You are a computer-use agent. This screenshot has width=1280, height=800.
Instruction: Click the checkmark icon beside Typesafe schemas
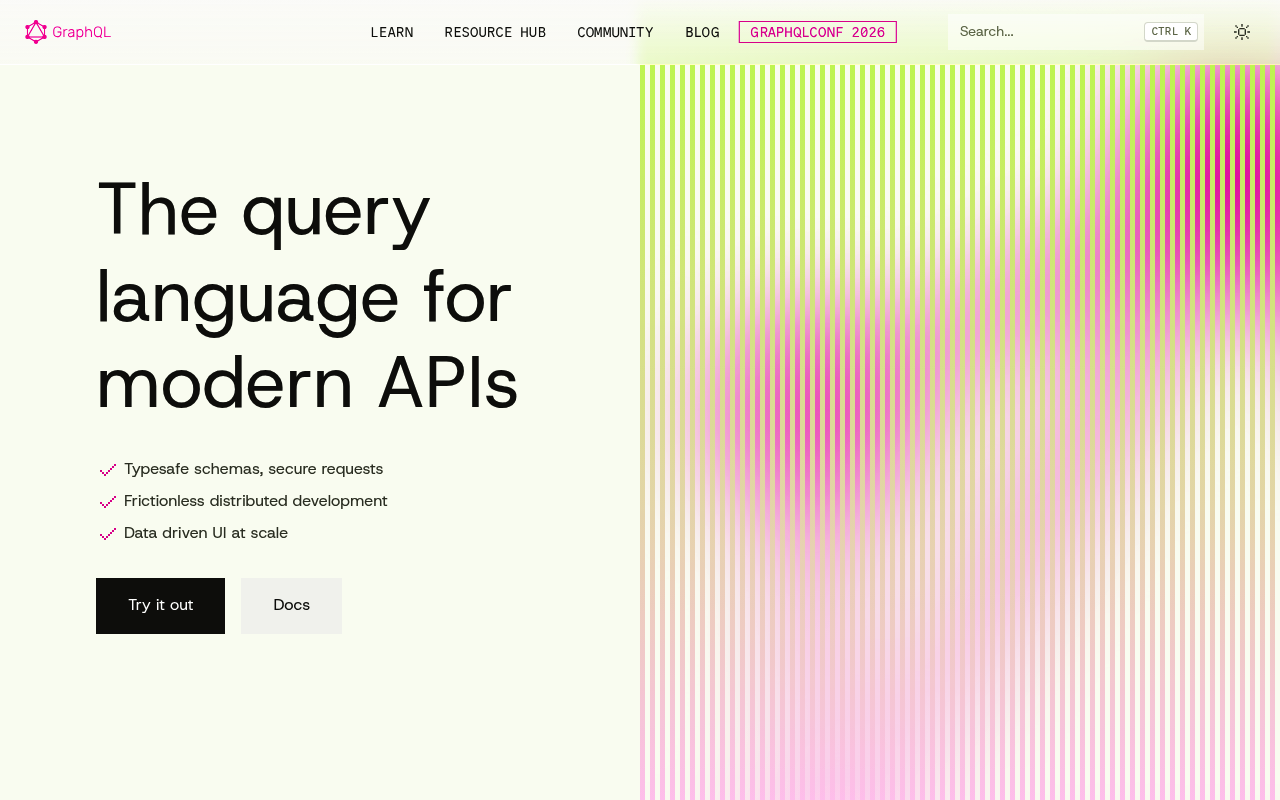(x=108, y=470)
